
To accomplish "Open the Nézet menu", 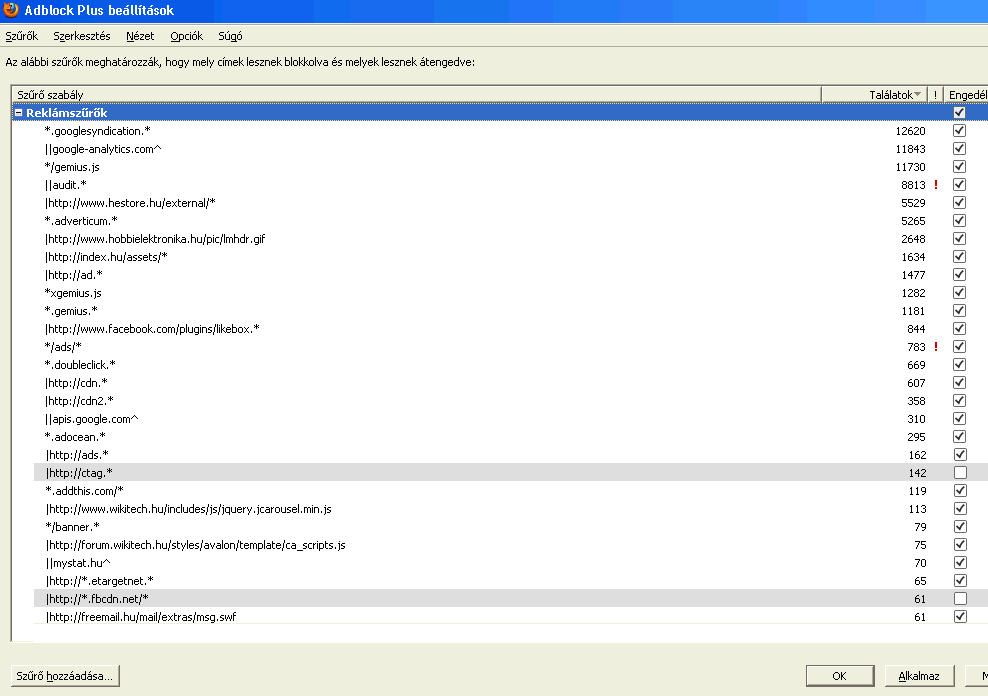I will tap(140, 36).
